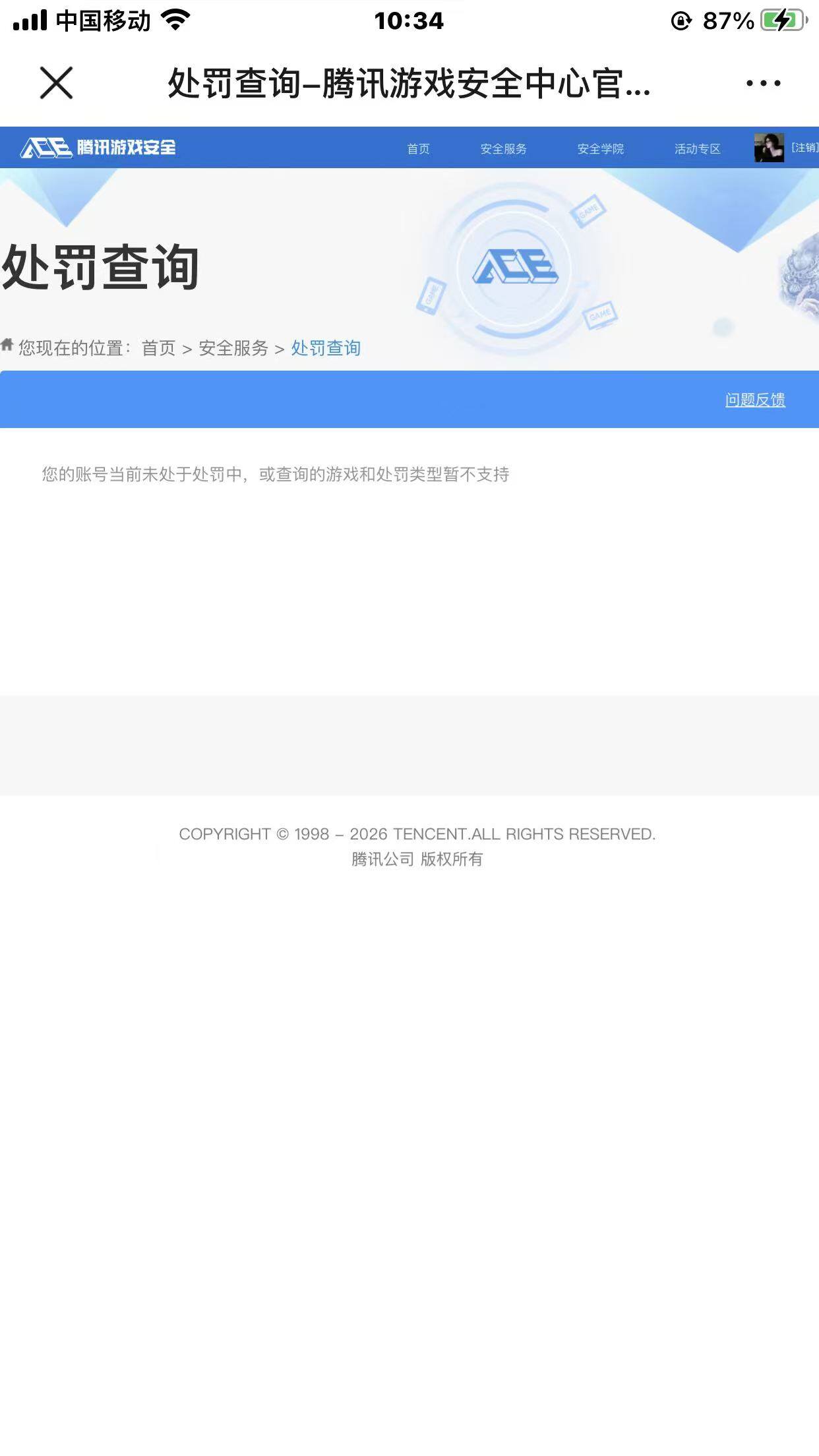The height and width of the screenshot is (1456, 819).
Task: Select 处罚查询 in the breadcrumb
Action: pyautogui.click(x=326, y=348)
